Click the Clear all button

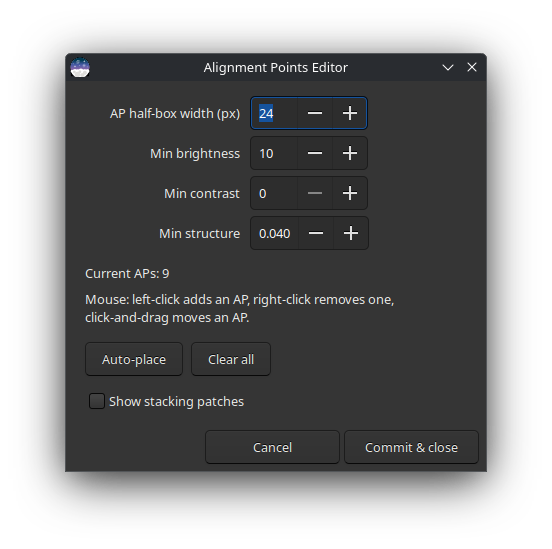(231, 359)
